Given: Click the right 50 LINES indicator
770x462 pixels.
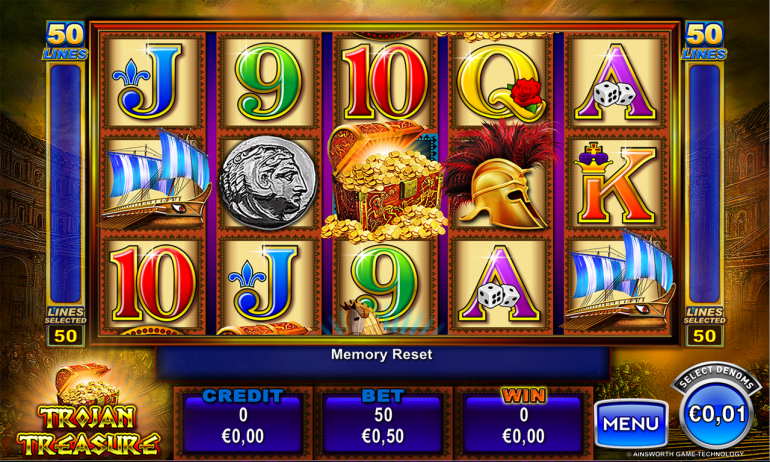Looking at the screenshot, I should [704, 41].
